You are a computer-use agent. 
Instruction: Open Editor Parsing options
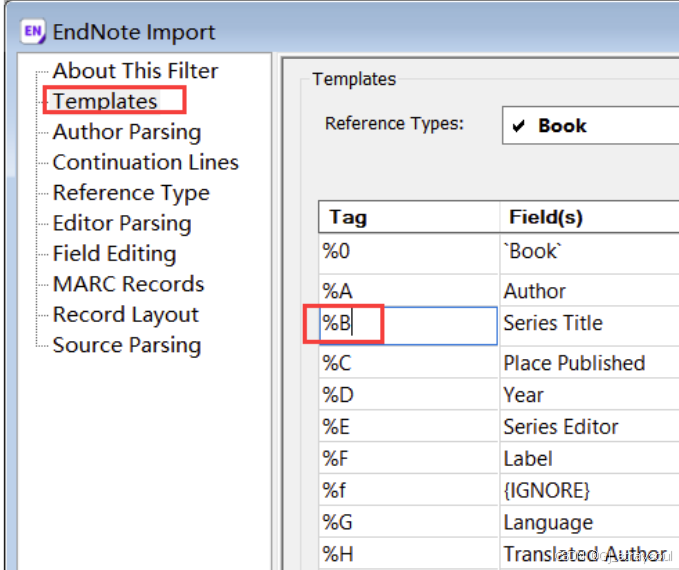click(x=122, y=223)
